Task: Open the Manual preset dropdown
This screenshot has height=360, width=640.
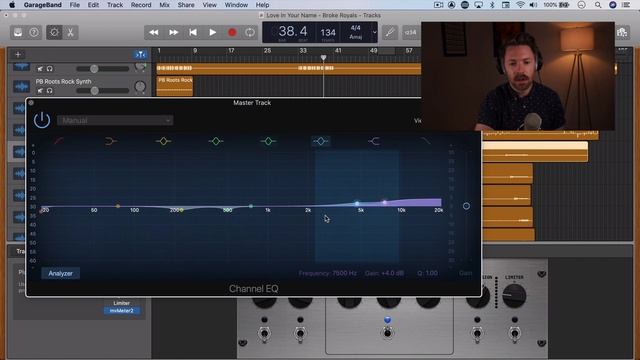Action: [115, 120]
